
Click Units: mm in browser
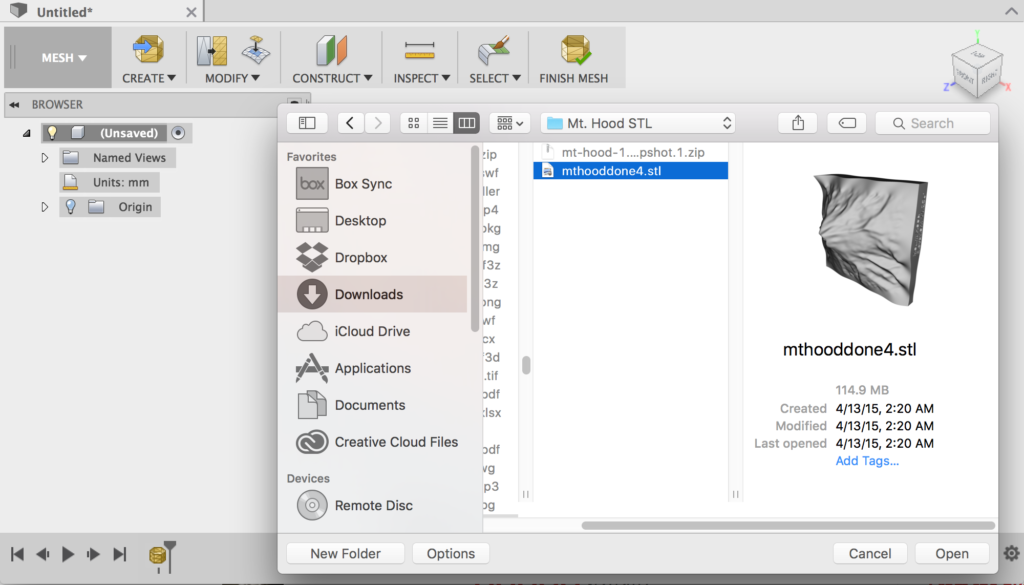109,182
